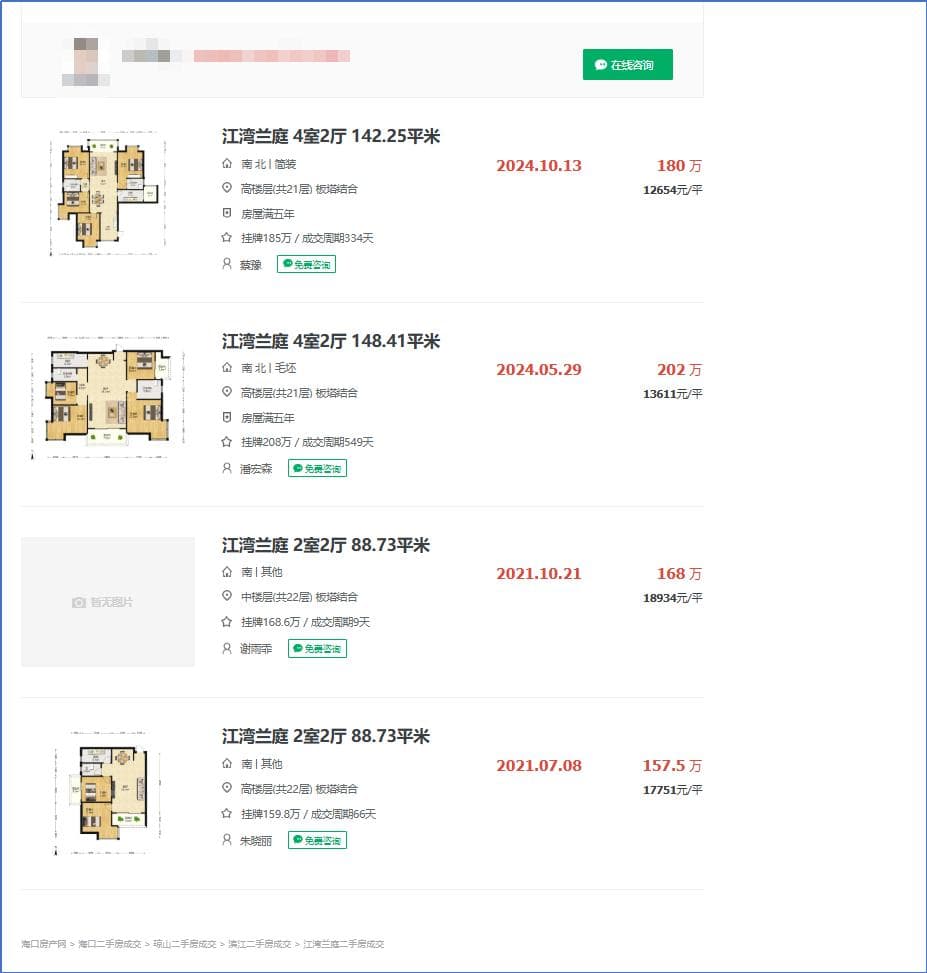
Task: Click the star icon next to 挂牌208万
Action: (x=227, y=442)
